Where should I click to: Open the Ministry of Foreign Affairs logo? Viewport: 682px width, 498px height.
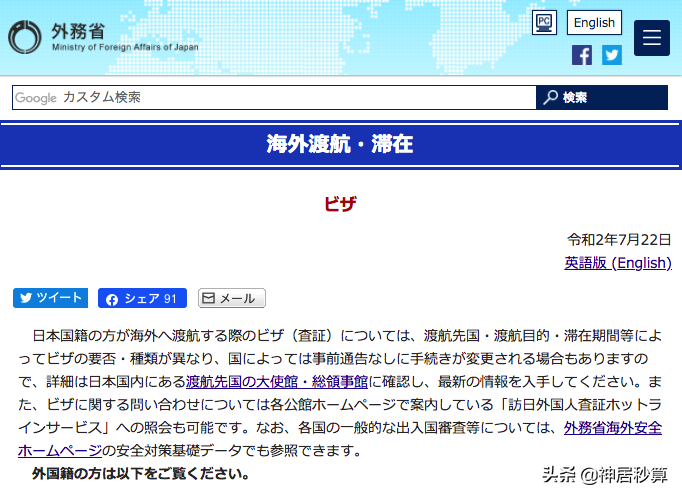point(104,37)
